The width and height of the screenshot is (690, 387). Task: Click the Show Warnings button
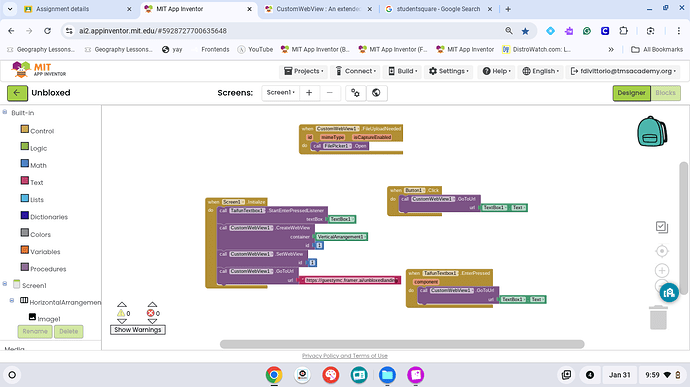point(138,330)
